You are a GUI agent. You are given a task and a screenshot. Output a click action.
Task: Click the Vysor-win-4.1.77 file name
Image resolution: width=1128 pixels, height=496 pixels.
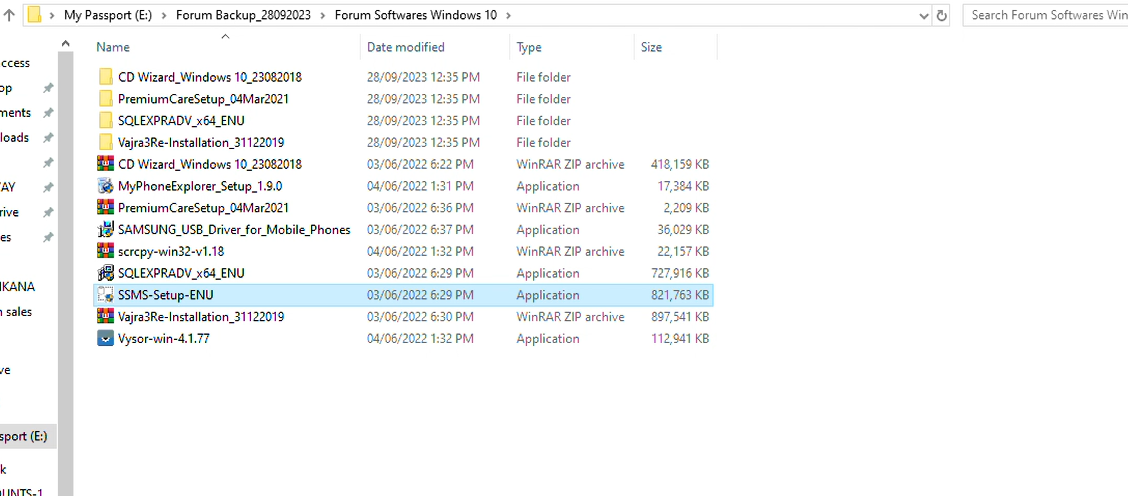(164, 338)
